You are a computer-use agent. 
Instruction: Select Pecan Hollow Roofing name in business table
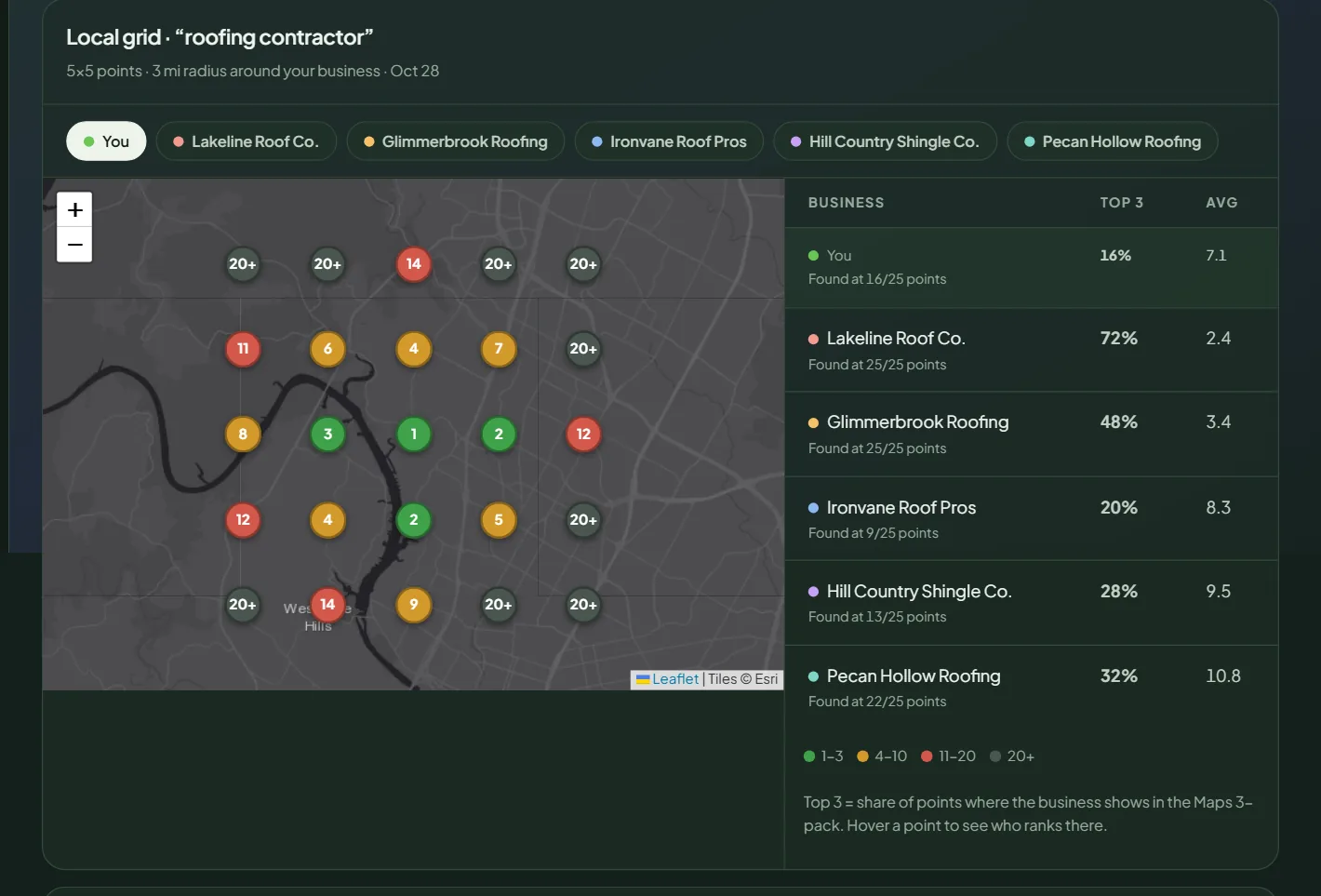[914, 676]
